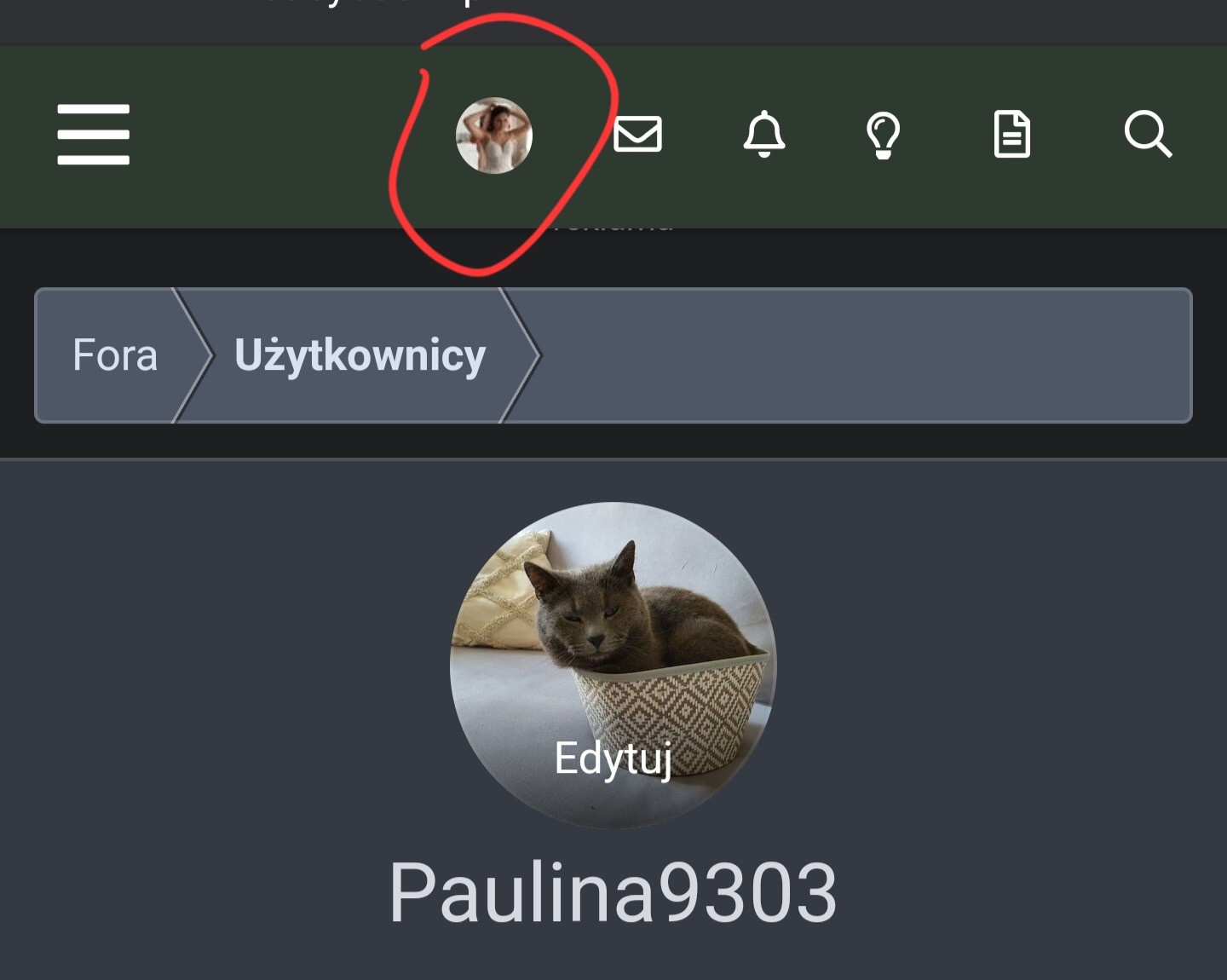Click the empty area of the breadcrumb bar
The height and width of the screenshot is (980, 1227).
point(865,355)
